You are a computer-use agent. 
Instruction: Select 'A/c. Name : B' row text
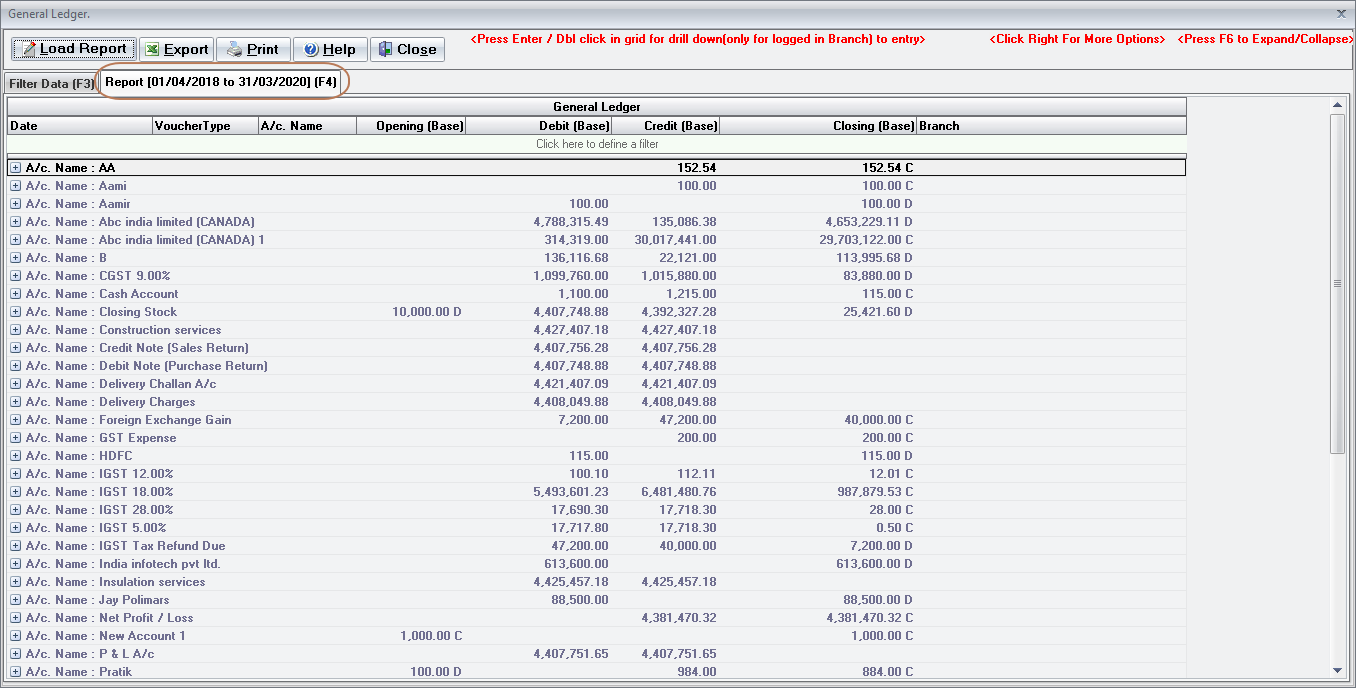click(66, 258)
